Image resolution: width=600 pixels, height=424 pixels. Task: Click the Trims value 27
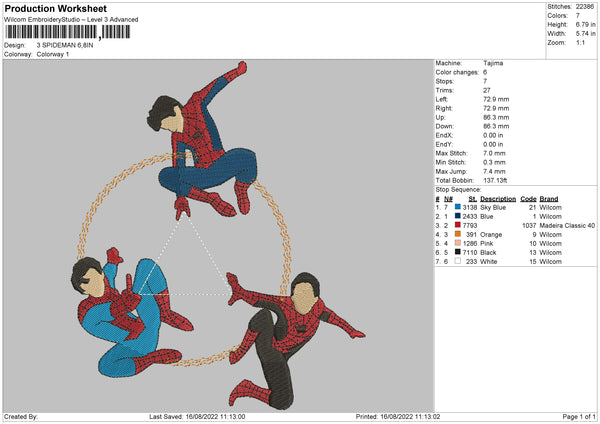click(x=487, y=90)
